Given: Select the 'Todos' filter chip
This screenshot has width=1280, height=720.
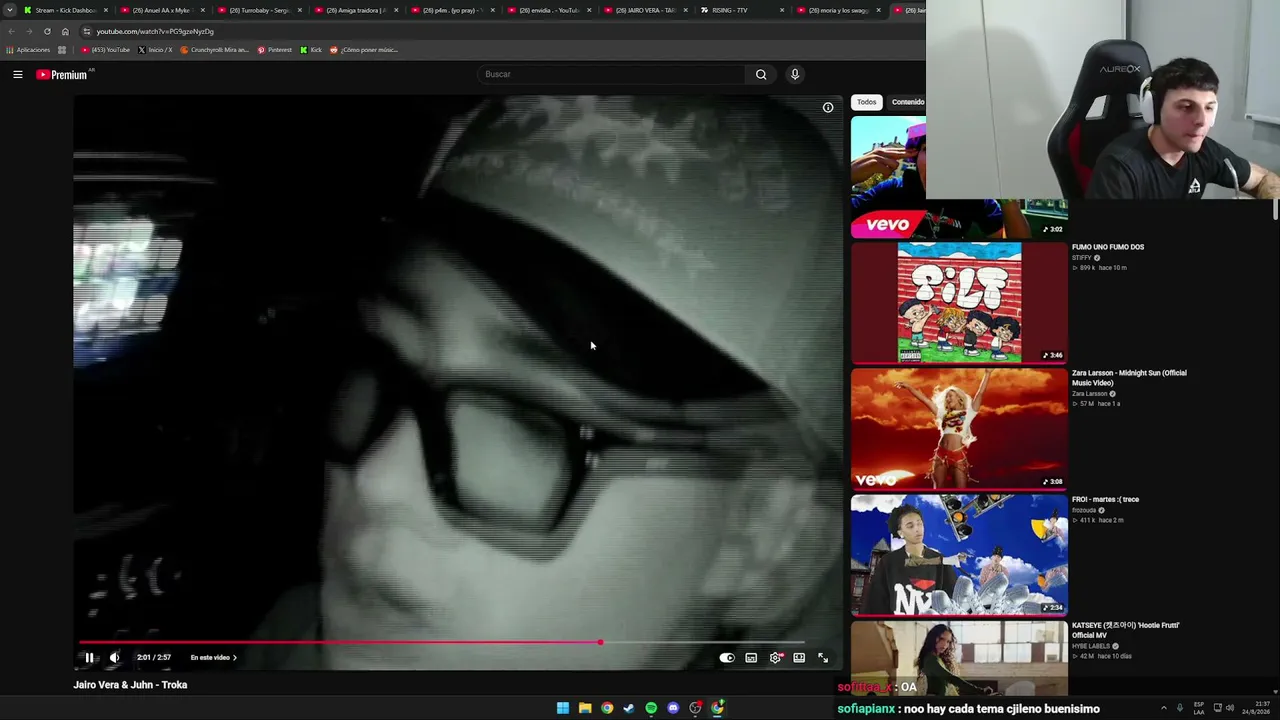Looking at the screenshot, I should coord(866,102).
